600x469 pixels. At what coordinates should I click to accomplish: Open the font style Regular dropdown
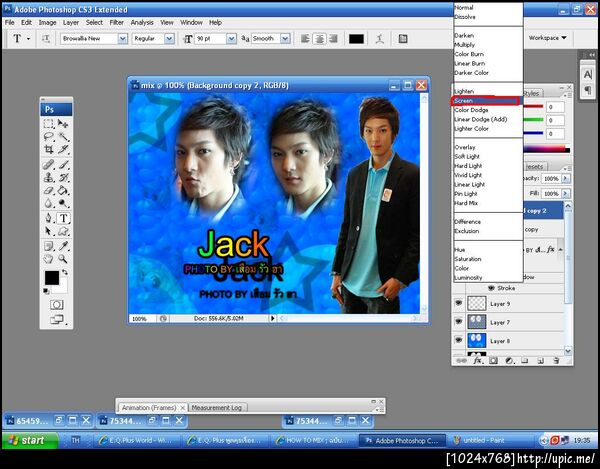169,39
